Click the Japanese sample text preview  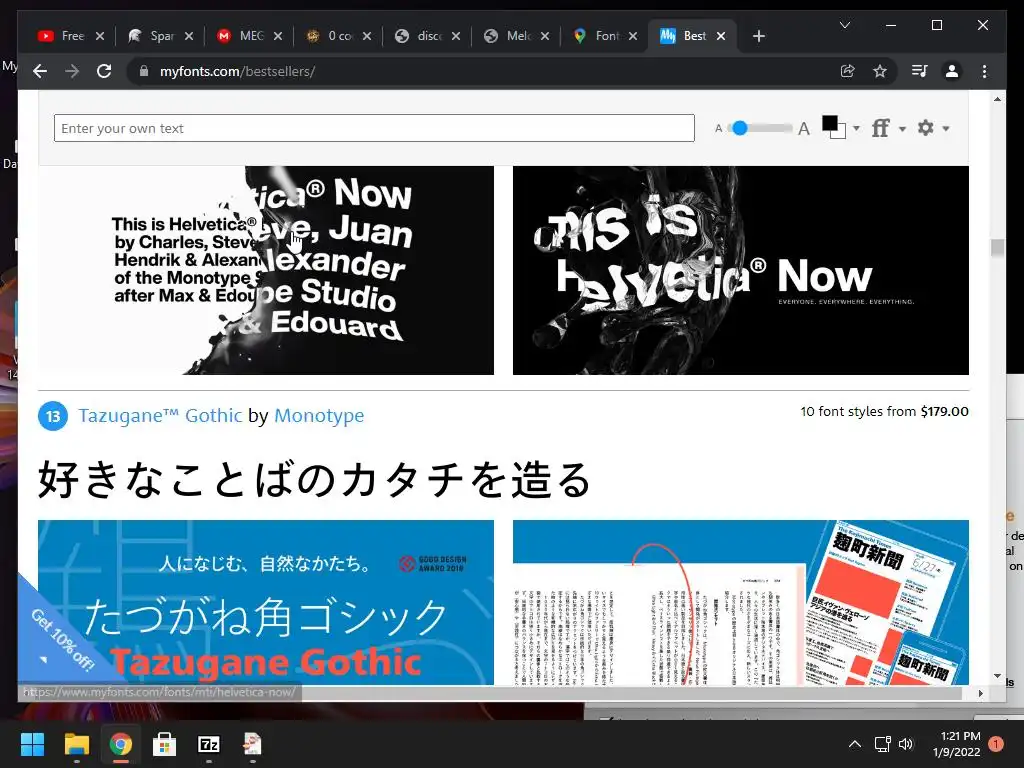tap(315, 479)
